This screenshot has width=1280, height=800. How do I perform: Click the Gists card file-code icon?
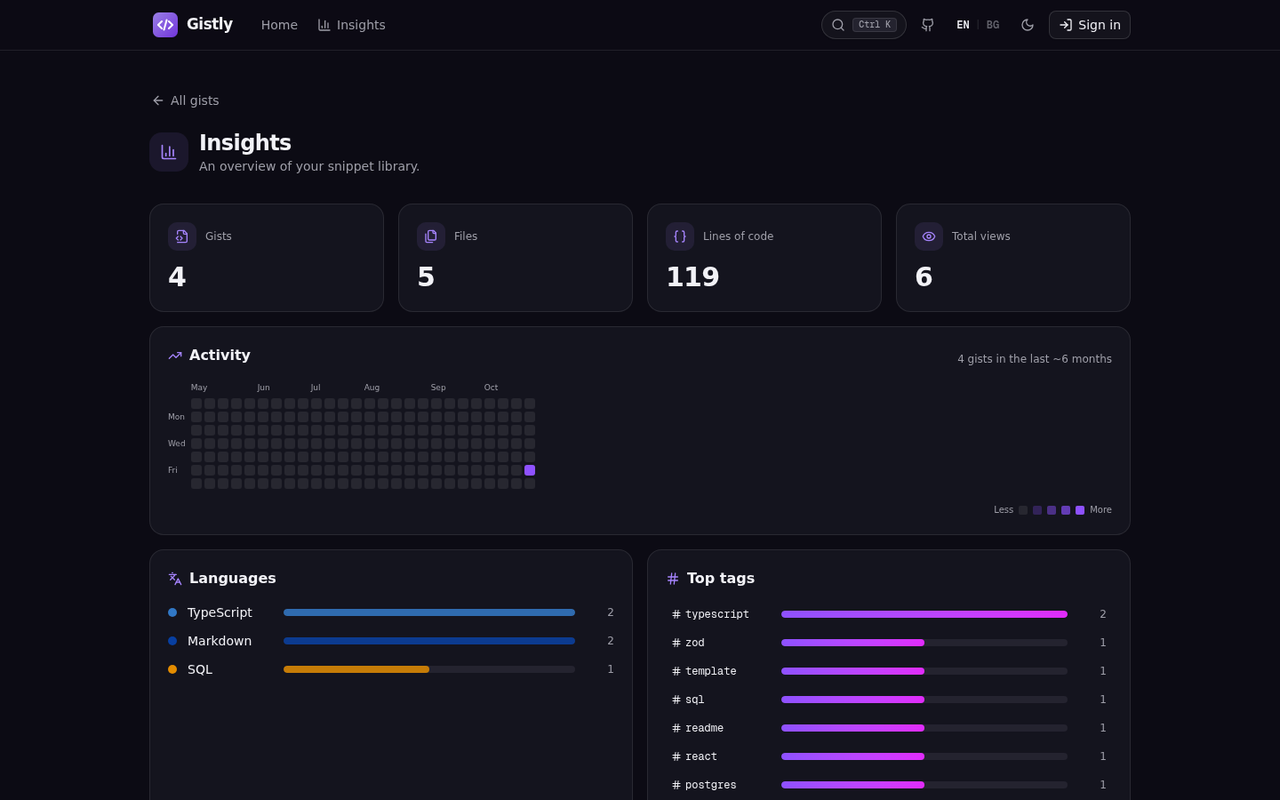point(182,236)
